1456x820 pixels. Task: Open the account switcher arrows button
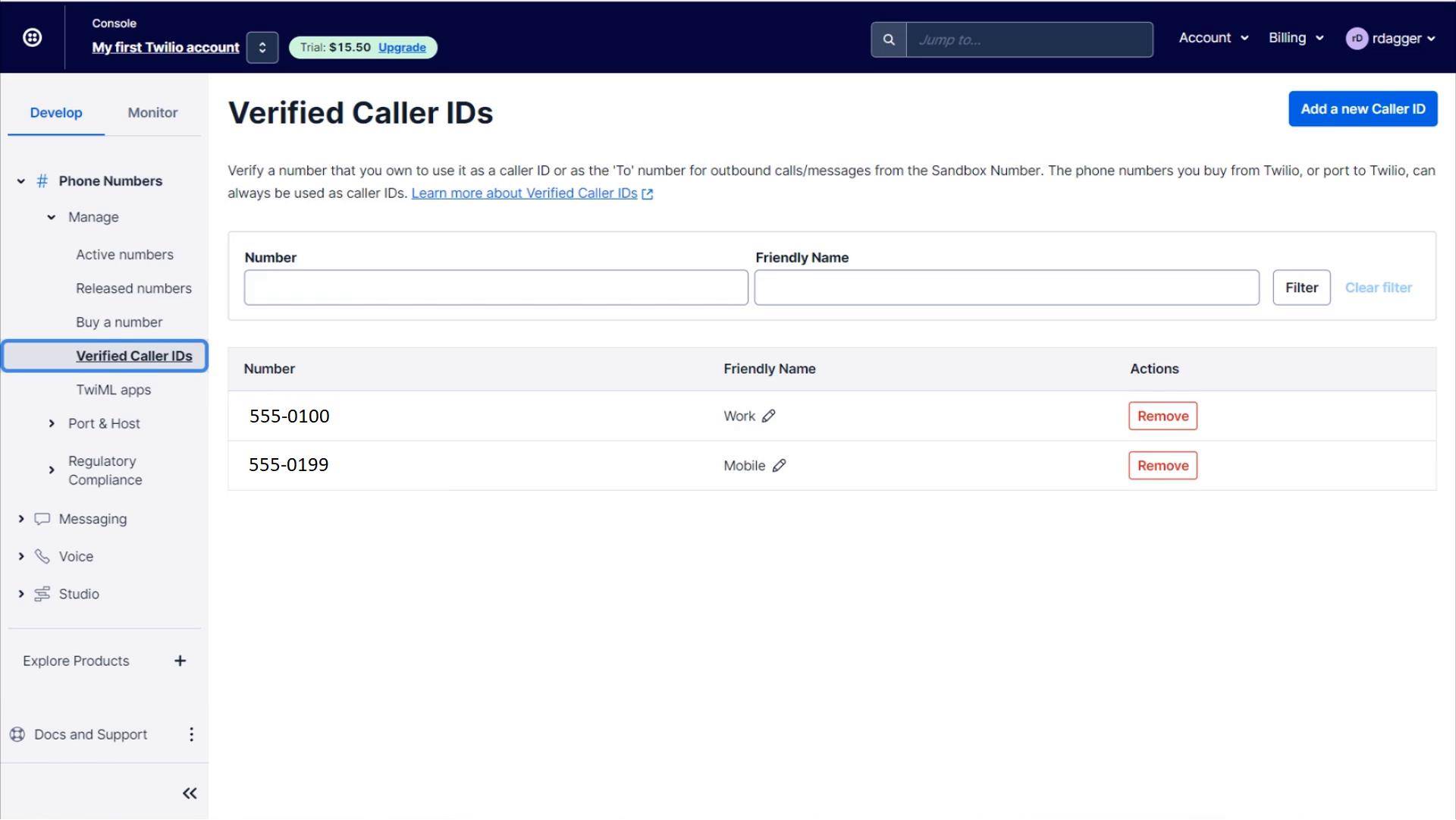(x=262, y=47)
